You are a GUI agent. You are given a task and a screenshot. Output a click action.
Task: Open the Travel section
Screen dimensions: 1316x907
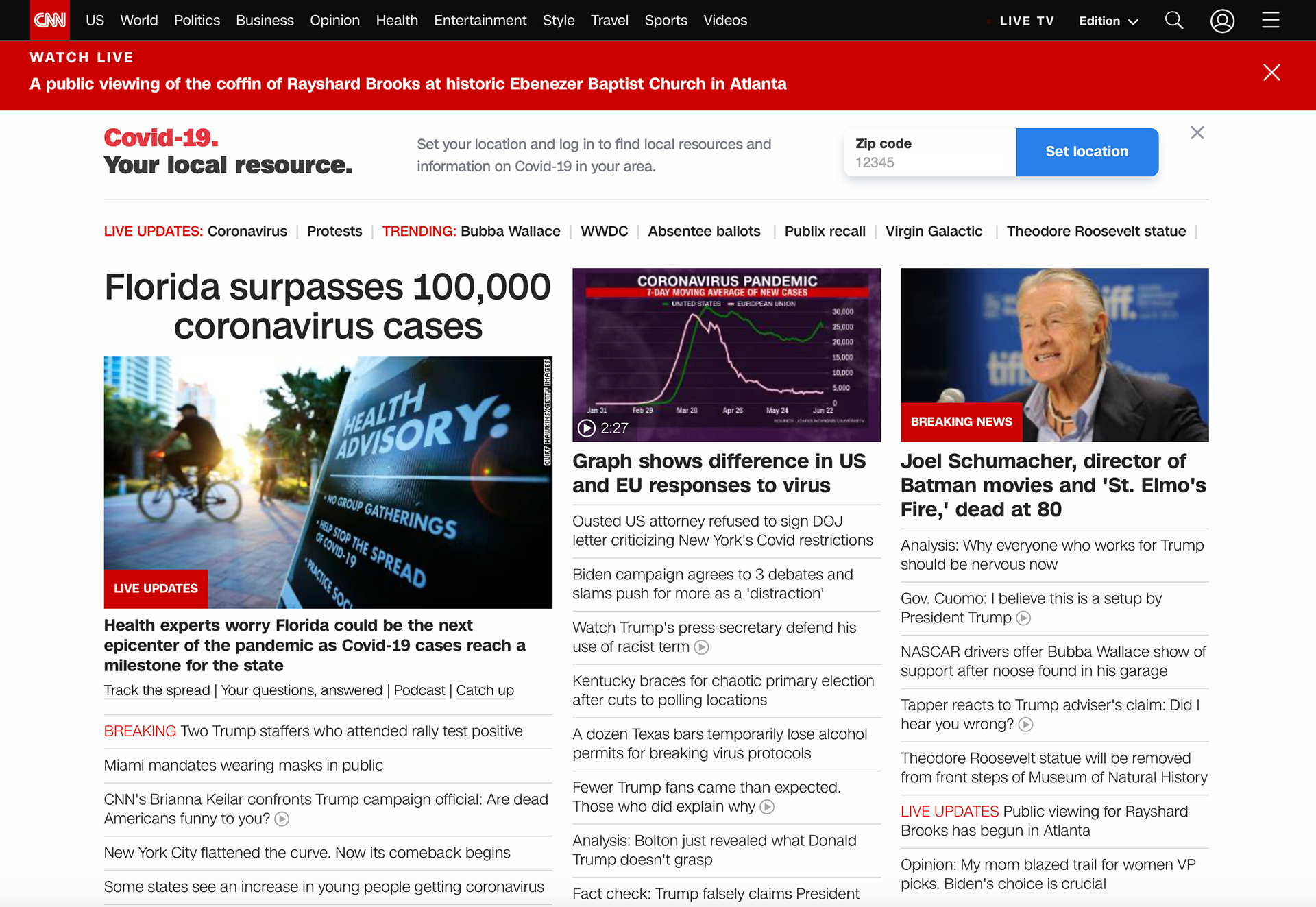(609, 21)
